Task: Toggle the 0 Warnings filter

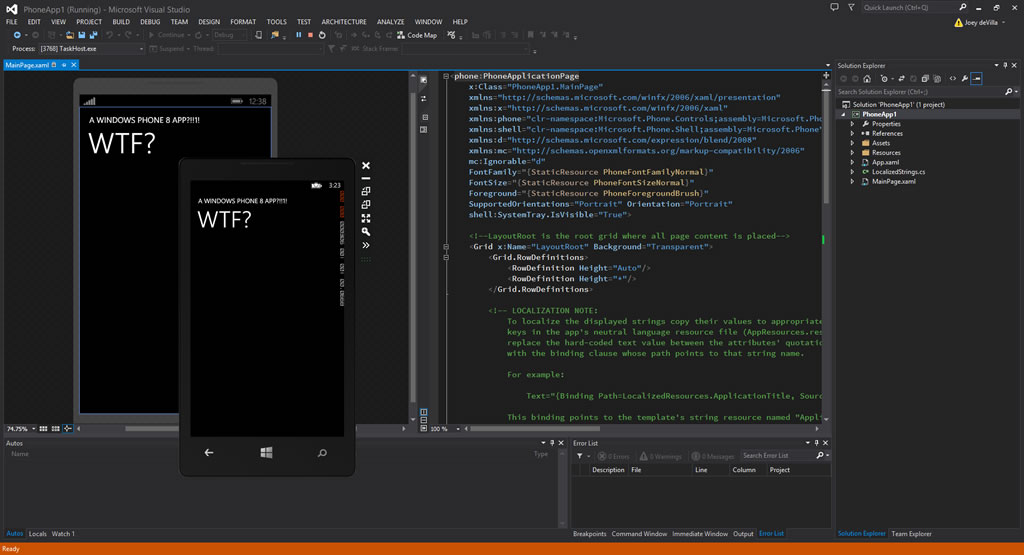Action: click(x=660, y=456)
